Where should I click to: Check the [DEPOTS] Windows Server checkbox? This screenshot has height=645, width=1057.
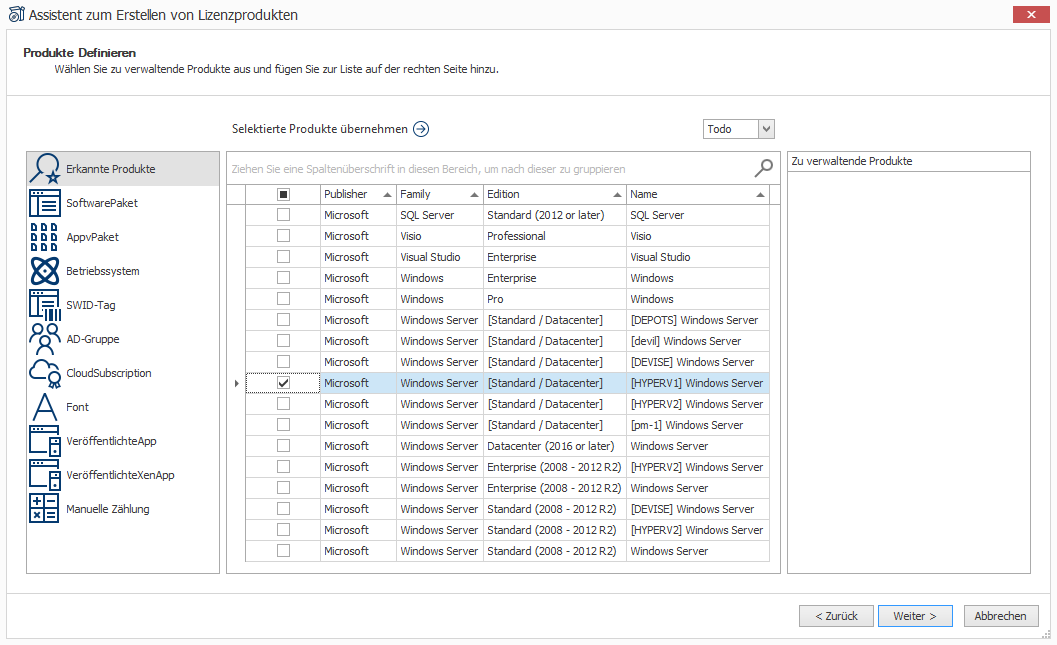point(283,319)
